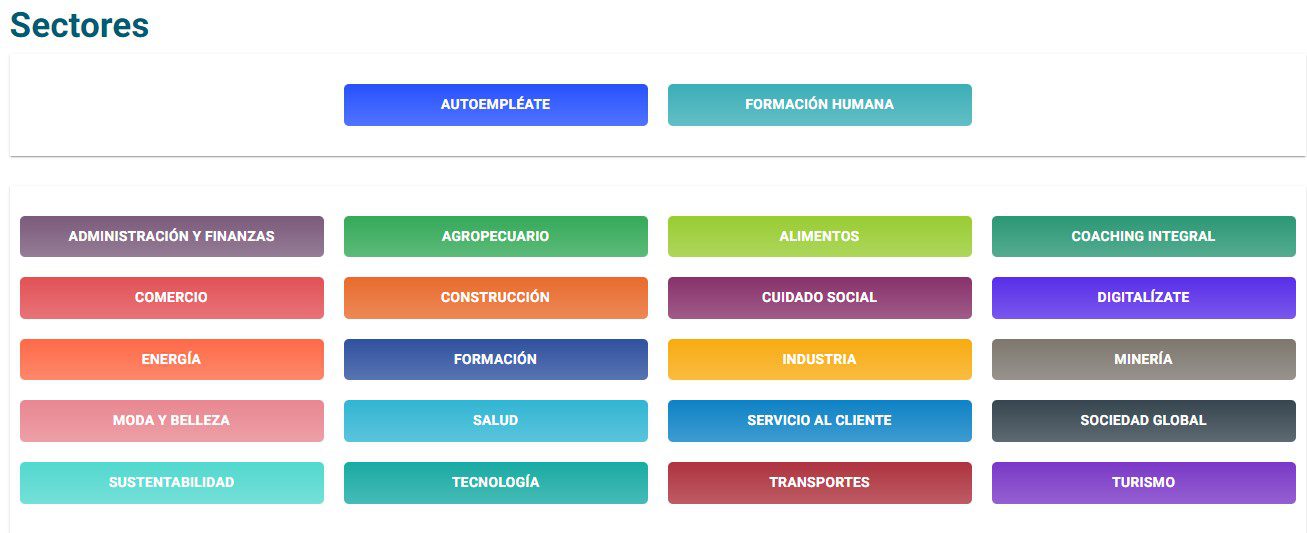Open the Agropecuario sector

tap(495, 237)
